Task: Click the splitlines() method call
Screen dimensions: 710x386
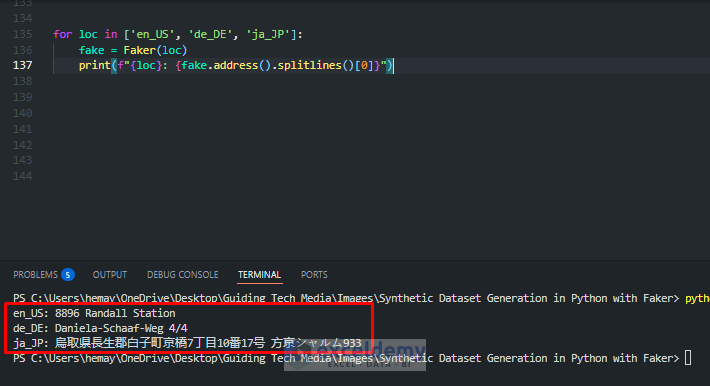Action: tap(316, 66)
